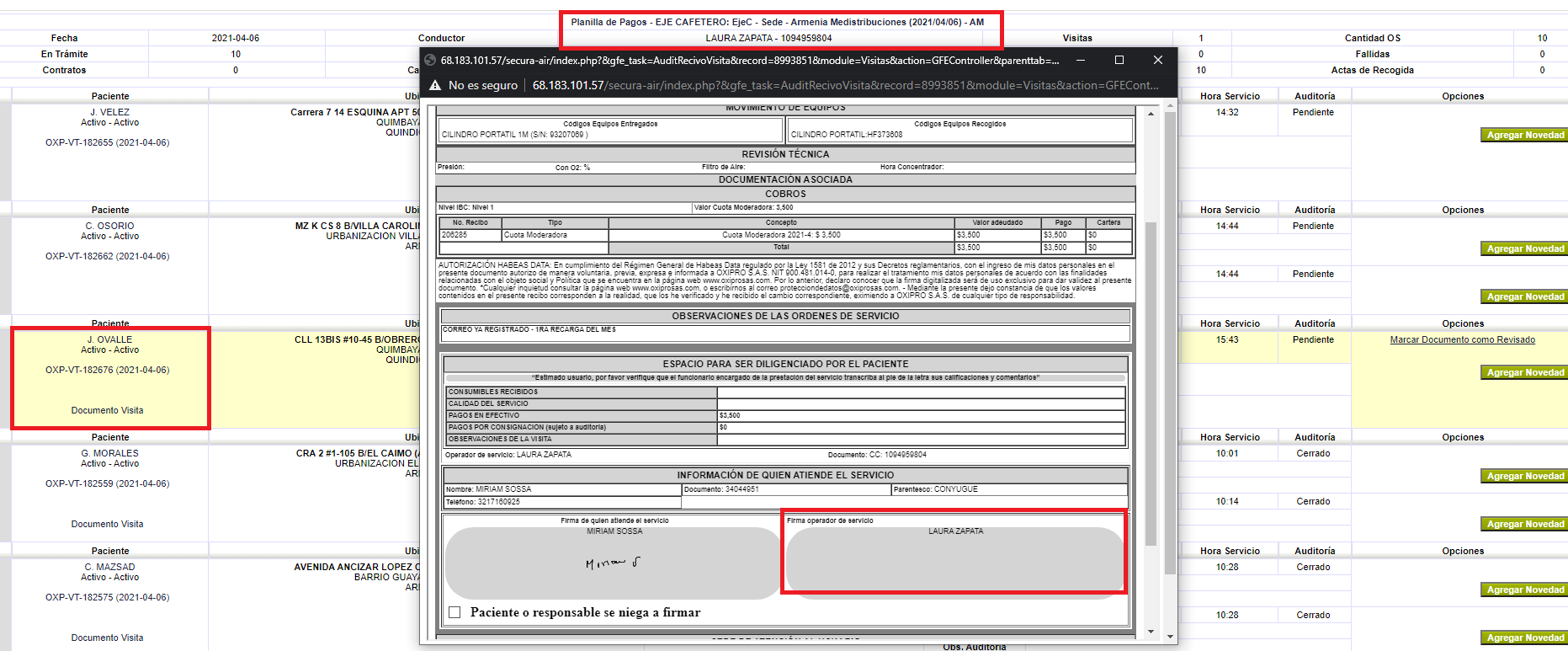Click 'CILINDRO PORTATIL 1M (S/N: 93207069)' delivered equipment
The image size is (1568, 651).
(x=515, y=135)
